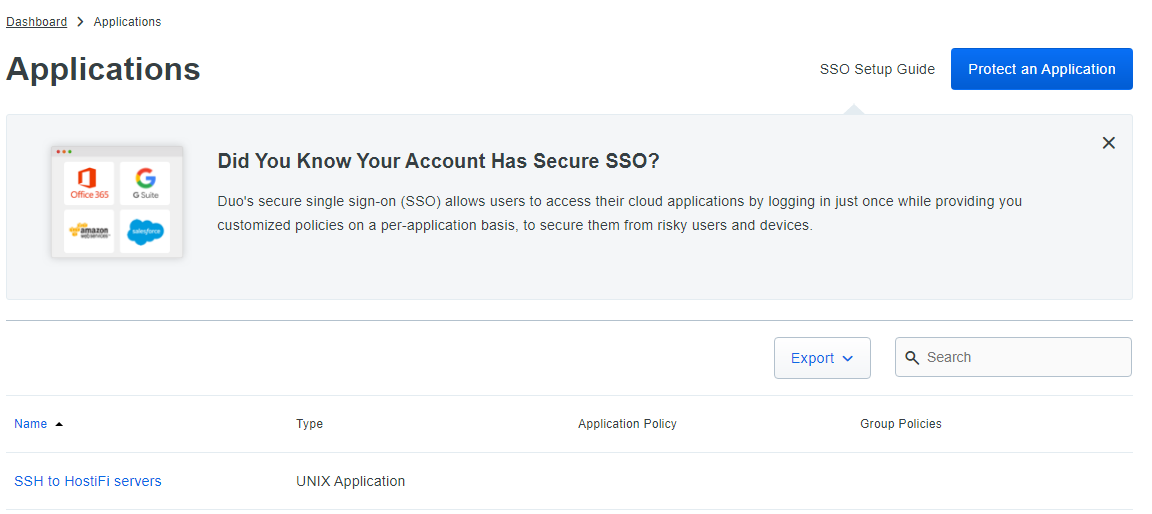Open the SSO Setup Guide
Screen dimensions: 1152x514
877,69
